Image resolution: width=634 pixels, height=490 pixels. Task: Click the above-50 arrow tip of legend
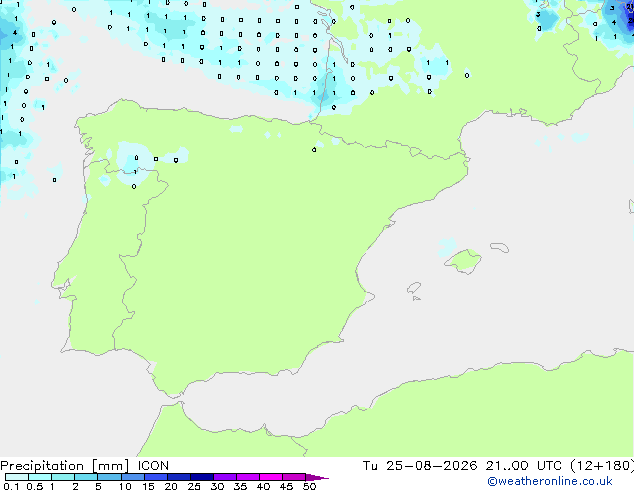coord(317,477)
